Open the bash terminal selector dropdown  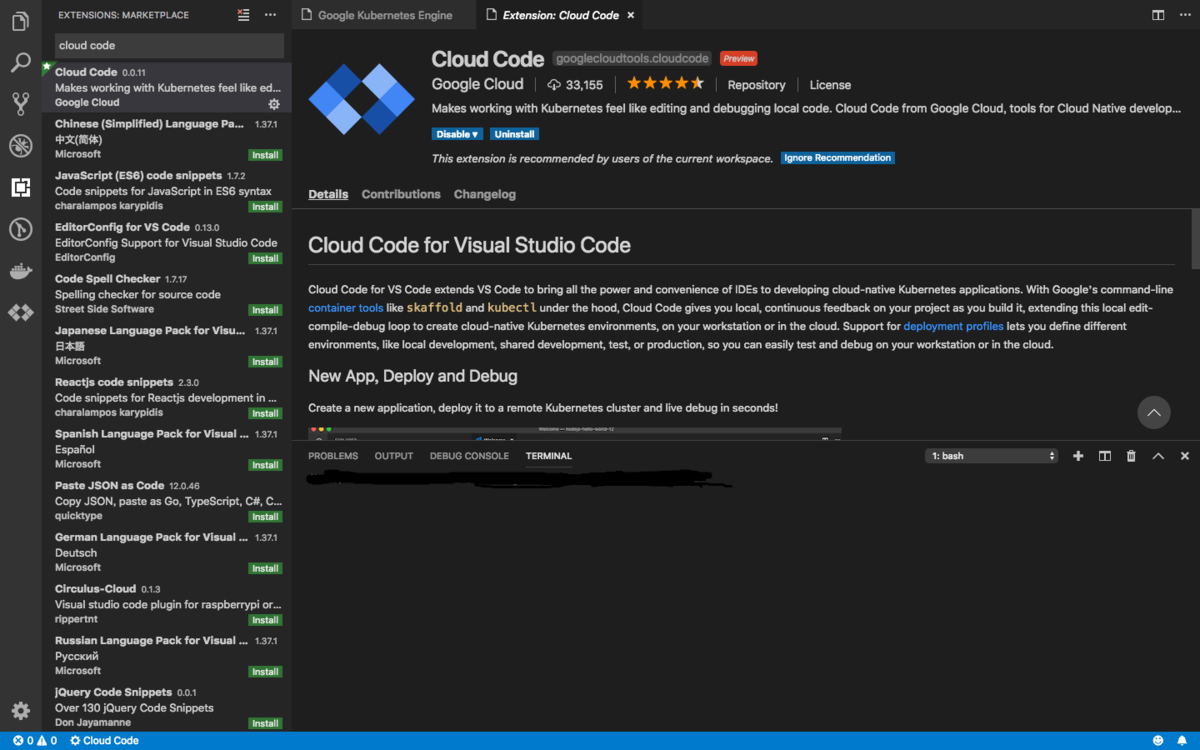(990, 455)
